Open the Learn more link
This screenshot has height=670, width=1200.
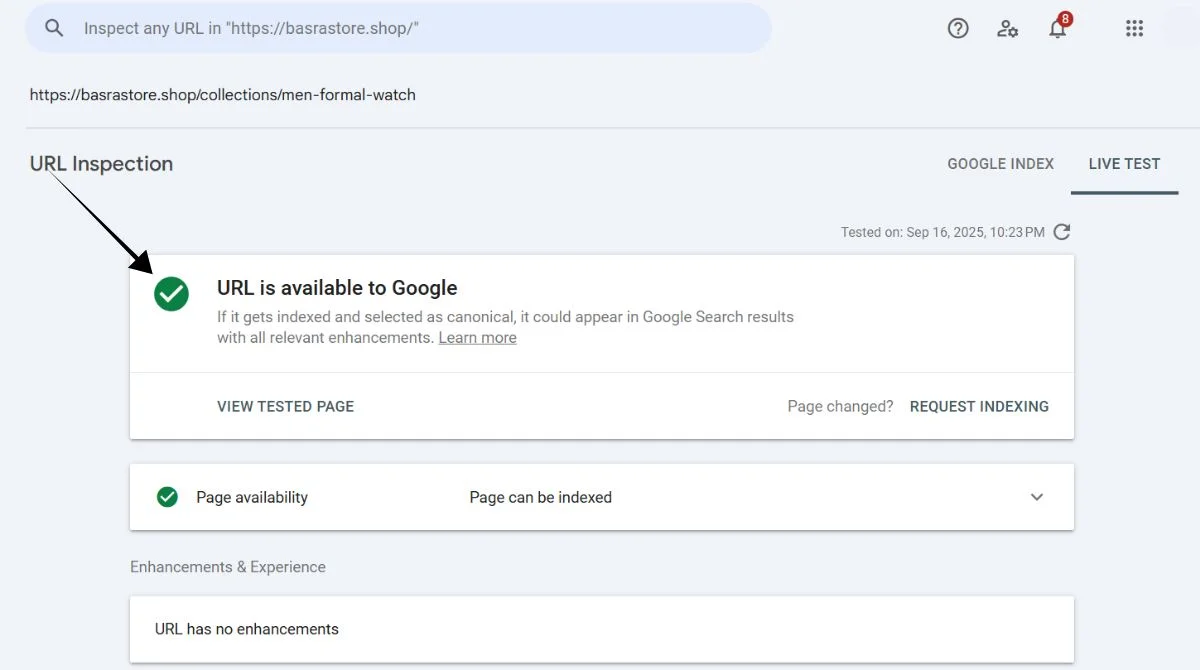477,338
